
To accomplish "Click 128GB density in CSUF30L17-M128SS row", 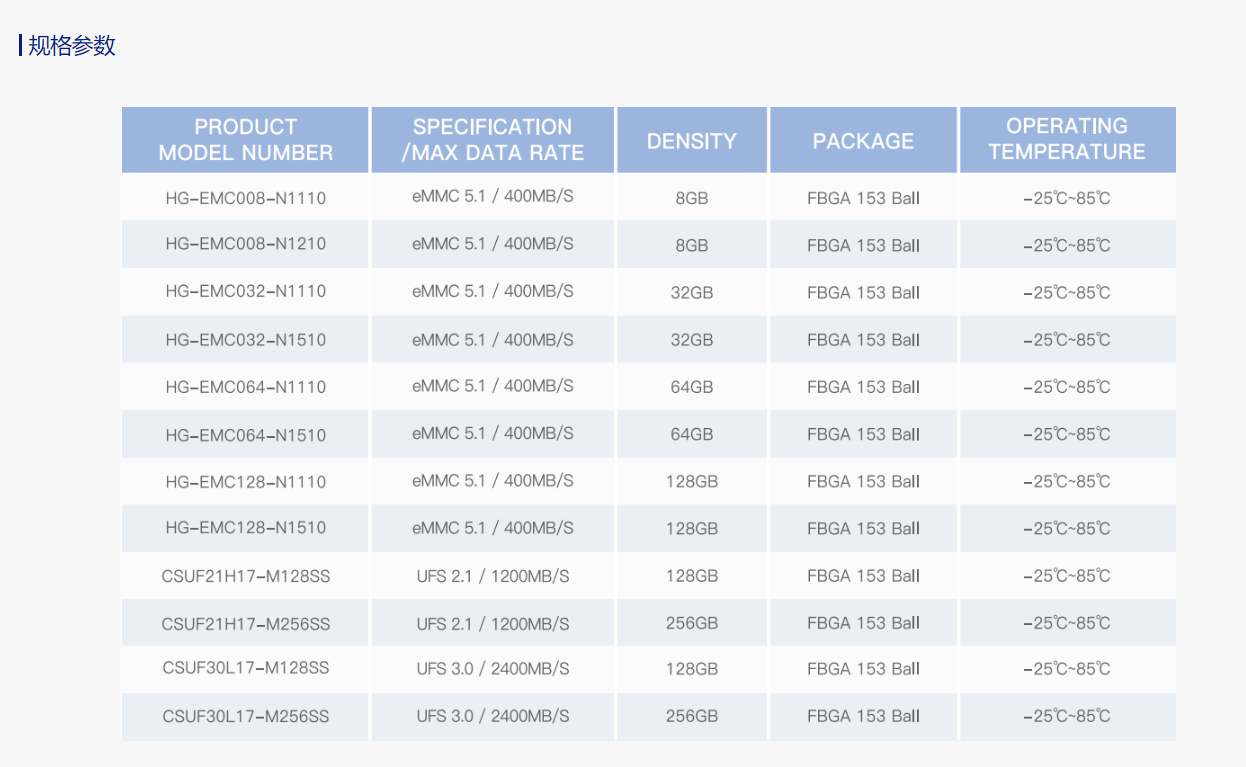I will coord(692,668).
